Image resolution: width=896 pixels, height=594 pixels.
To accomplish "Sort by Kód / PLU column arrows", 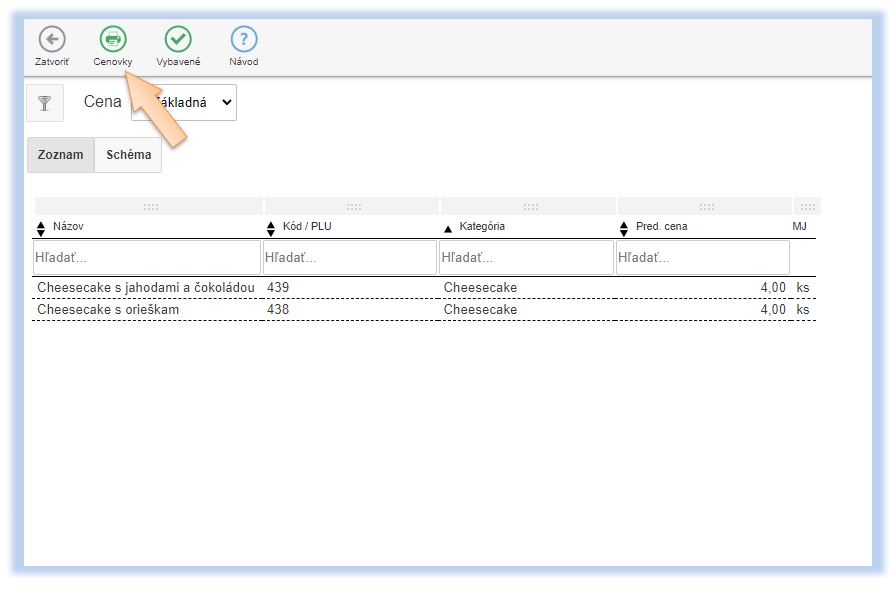I will 271,227.
